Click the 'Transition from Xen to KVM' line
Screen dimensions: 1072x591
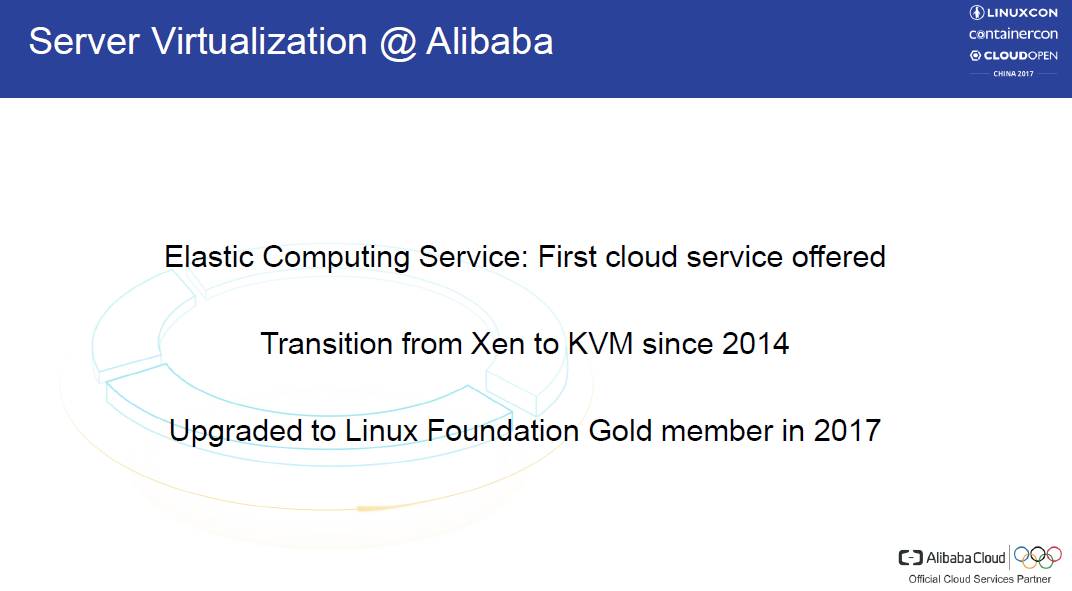[525, 344]
